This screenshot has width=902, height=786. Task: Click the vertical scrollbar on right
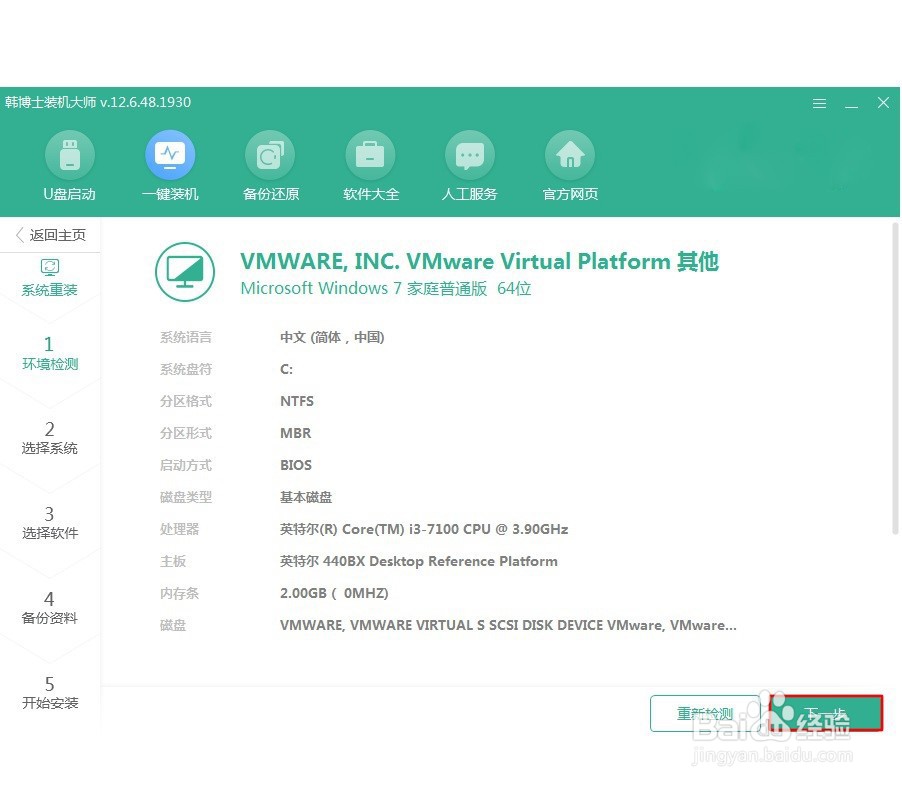895,379
